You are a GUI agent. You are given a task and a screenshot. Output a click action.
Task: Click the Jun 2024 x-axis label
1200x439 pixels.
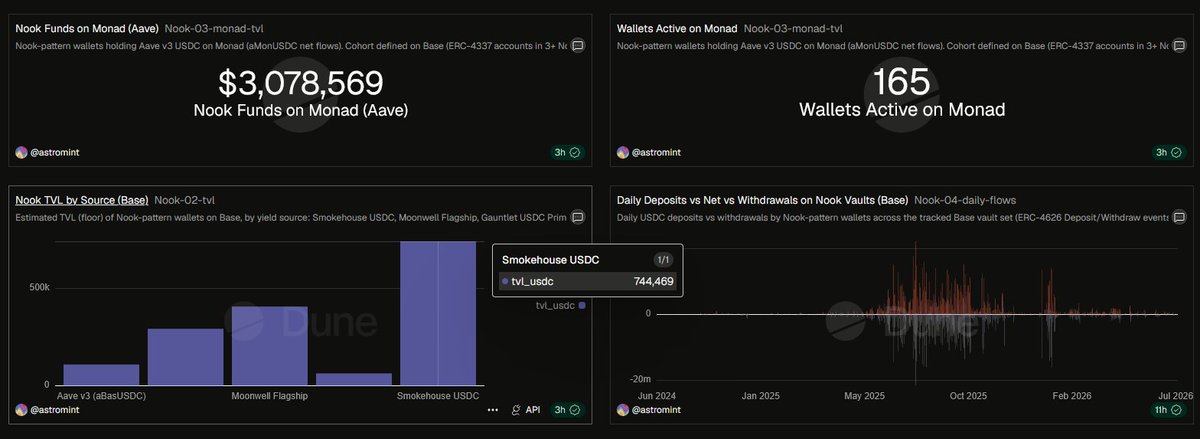pyautogui.click(x=658, y=396)
